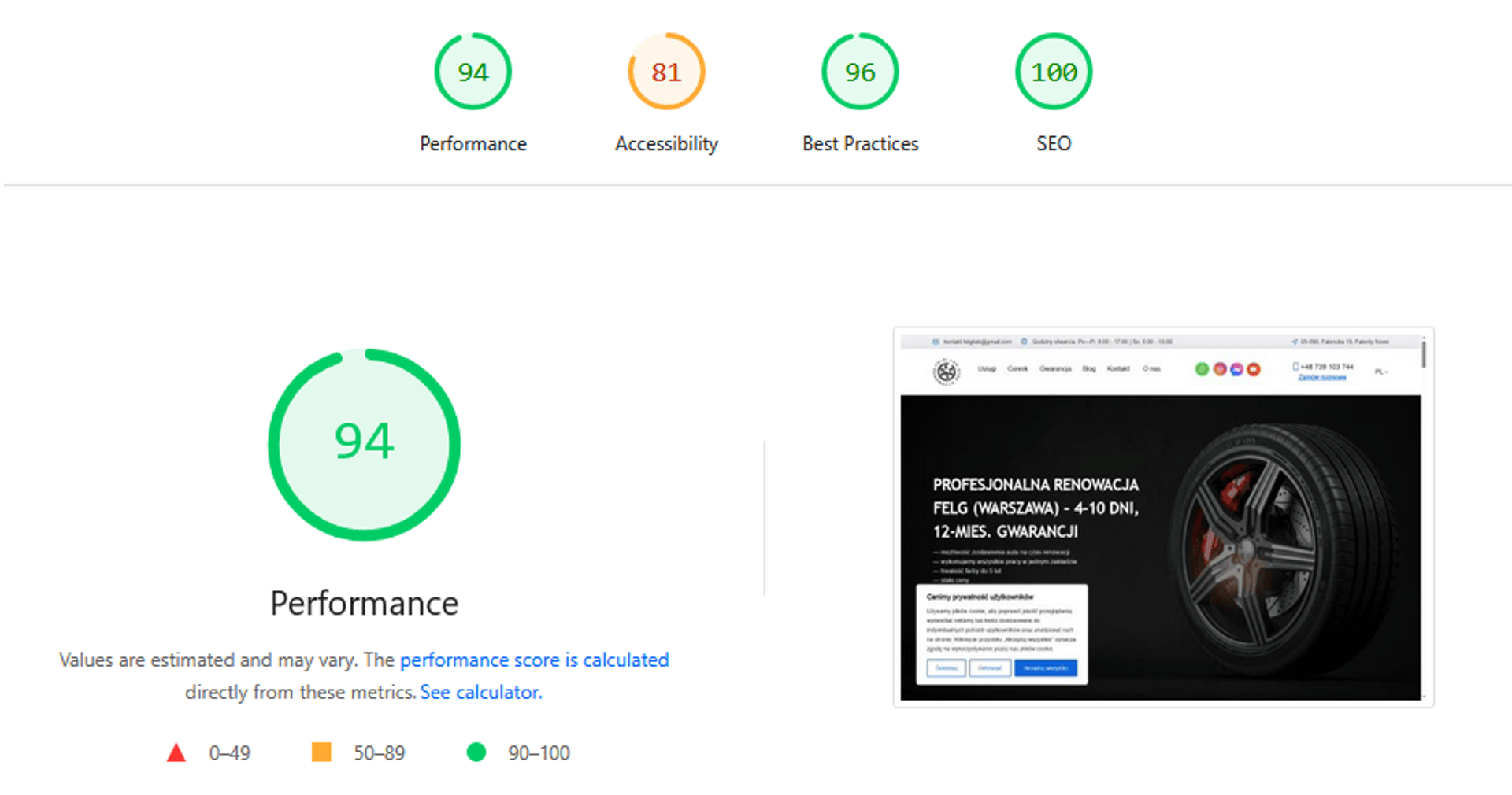Click the '90–100' legend range text
The width and height of the screenshot is (1512, 795).
[539, 753]
